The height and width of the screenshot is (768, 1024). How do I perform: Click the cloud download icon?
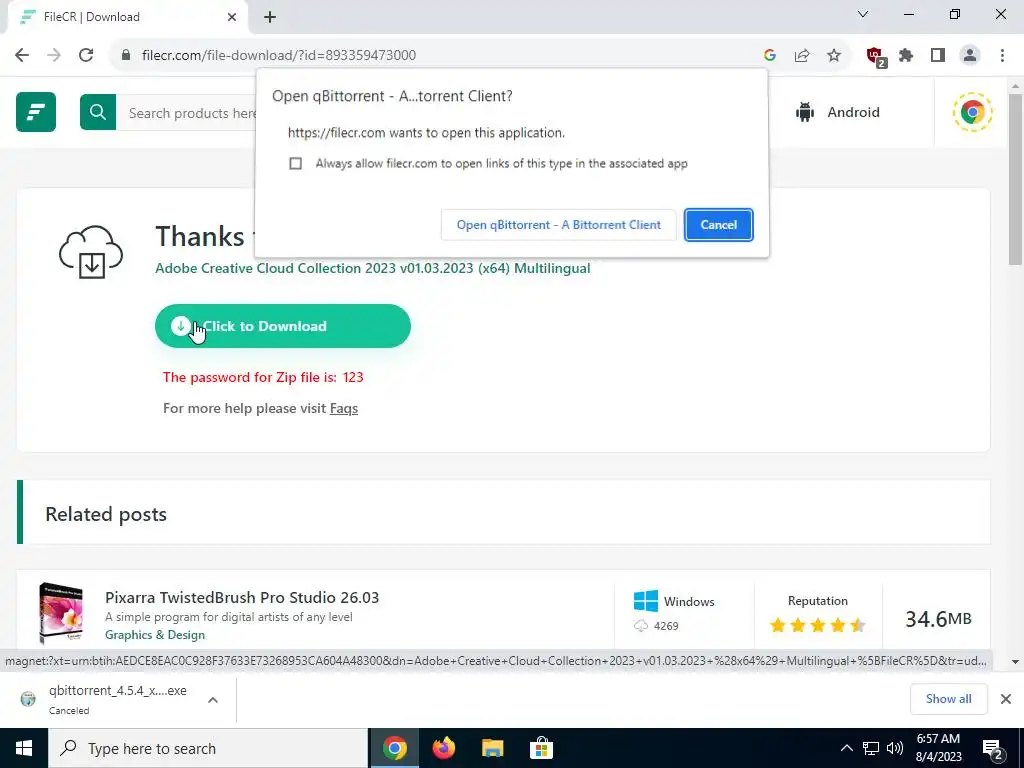(x=91, y=253)
